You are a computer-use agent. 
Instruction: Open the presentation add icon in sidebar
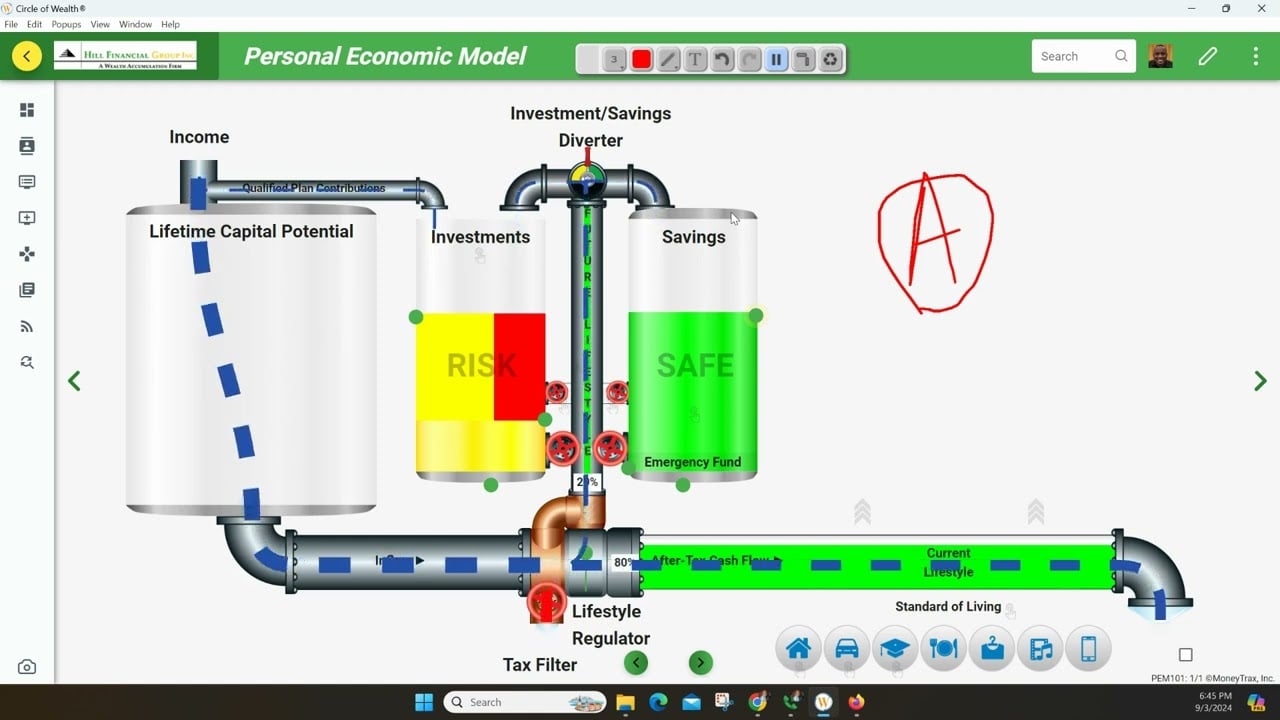tap(27, 218)
